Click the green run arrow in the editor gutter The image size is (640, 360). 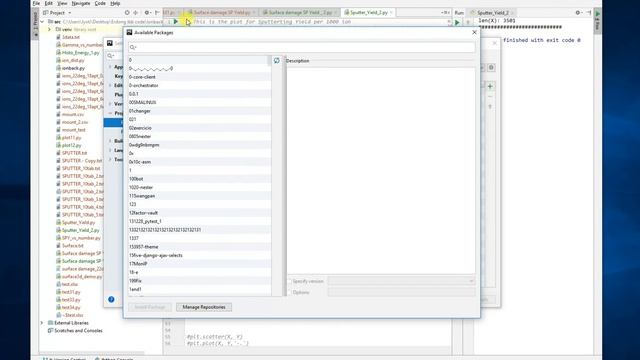pyautogui.click(x=176, y=22)
